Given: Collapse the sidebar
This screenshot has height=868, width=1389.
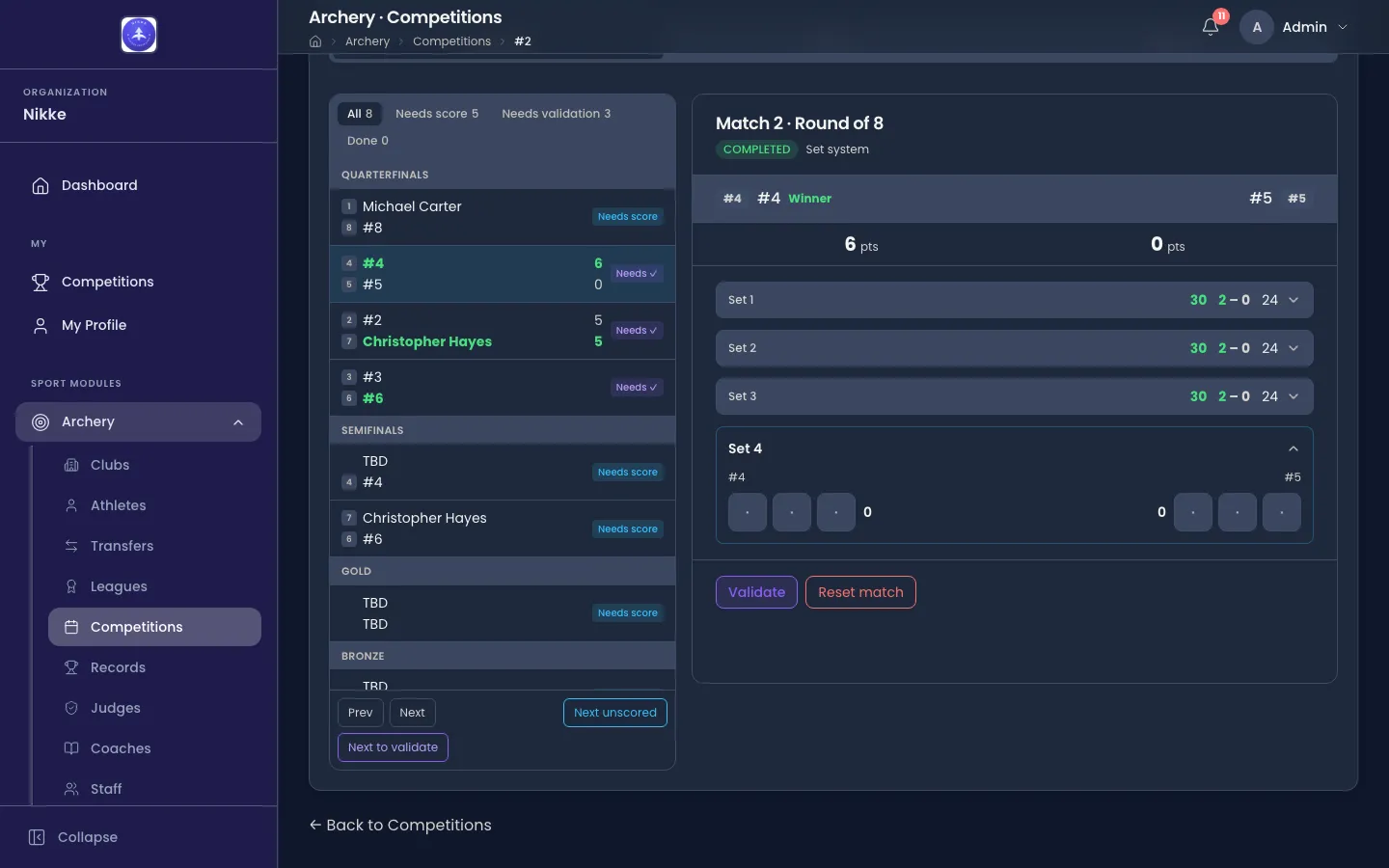Looking at the screenshot, I should click(x=73, y=837).
